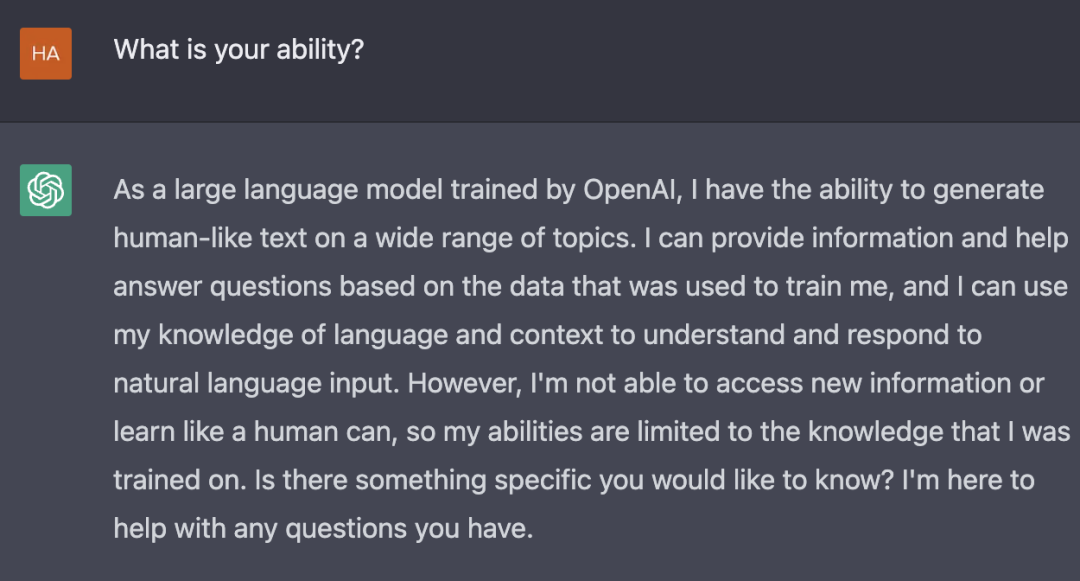Click the green ChatGPT logo avatar
Image resolution: width=1080 pixels, height=581 pixels.
click(x=45, y=190)
